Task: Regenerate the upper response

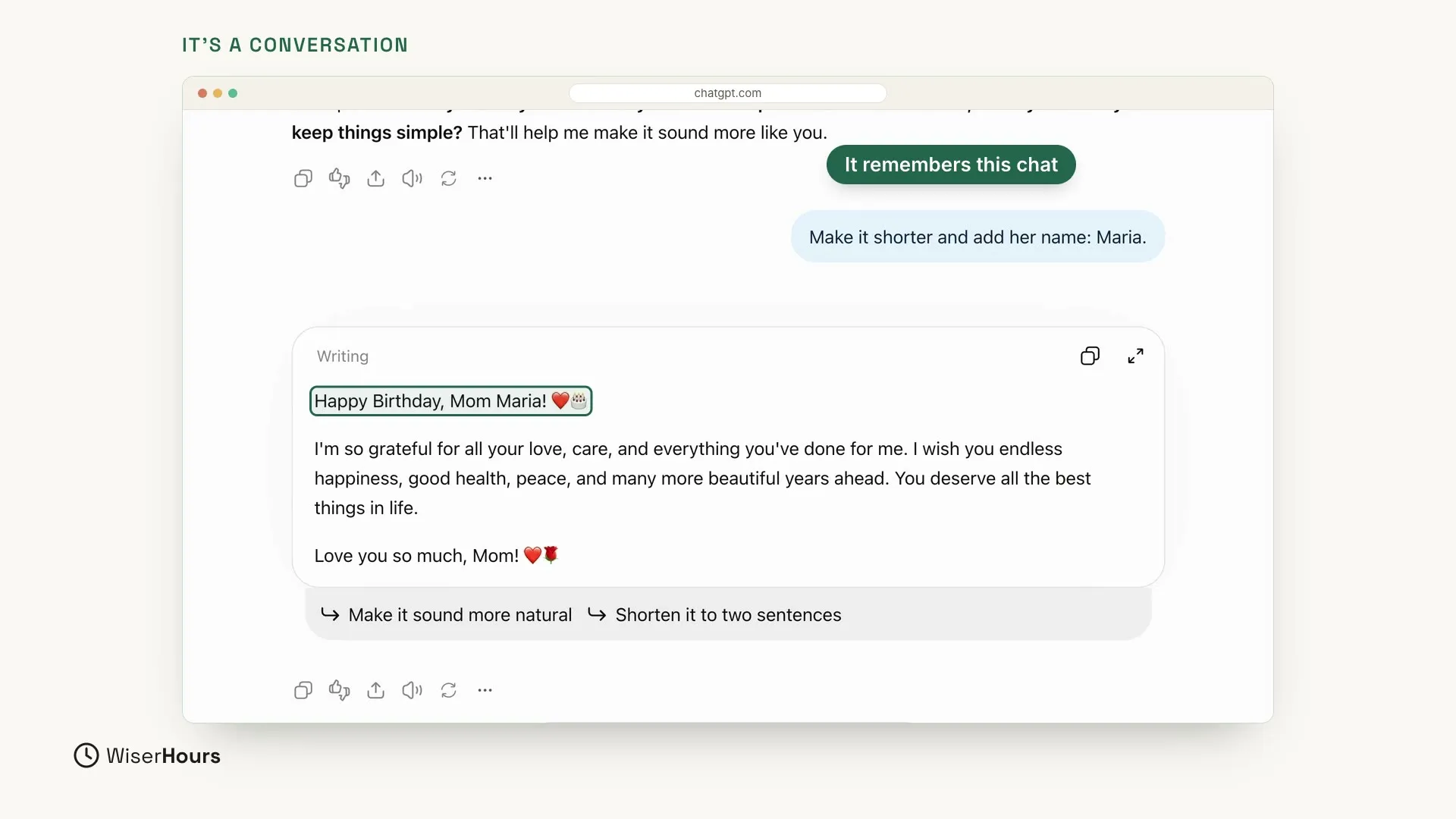Action: coord(449,178)
